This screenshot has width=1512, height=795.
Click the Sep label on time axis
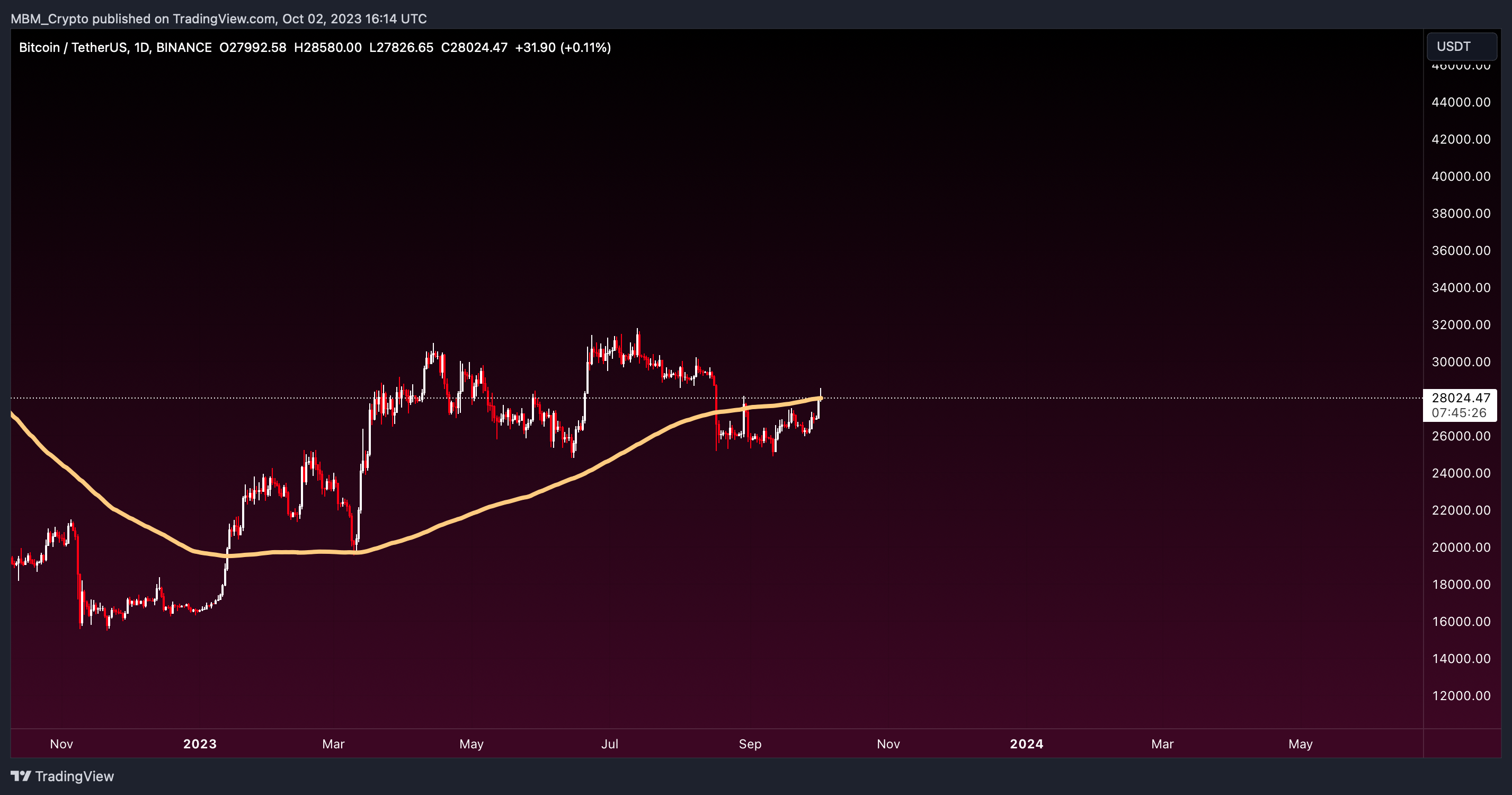pos(750,744)
